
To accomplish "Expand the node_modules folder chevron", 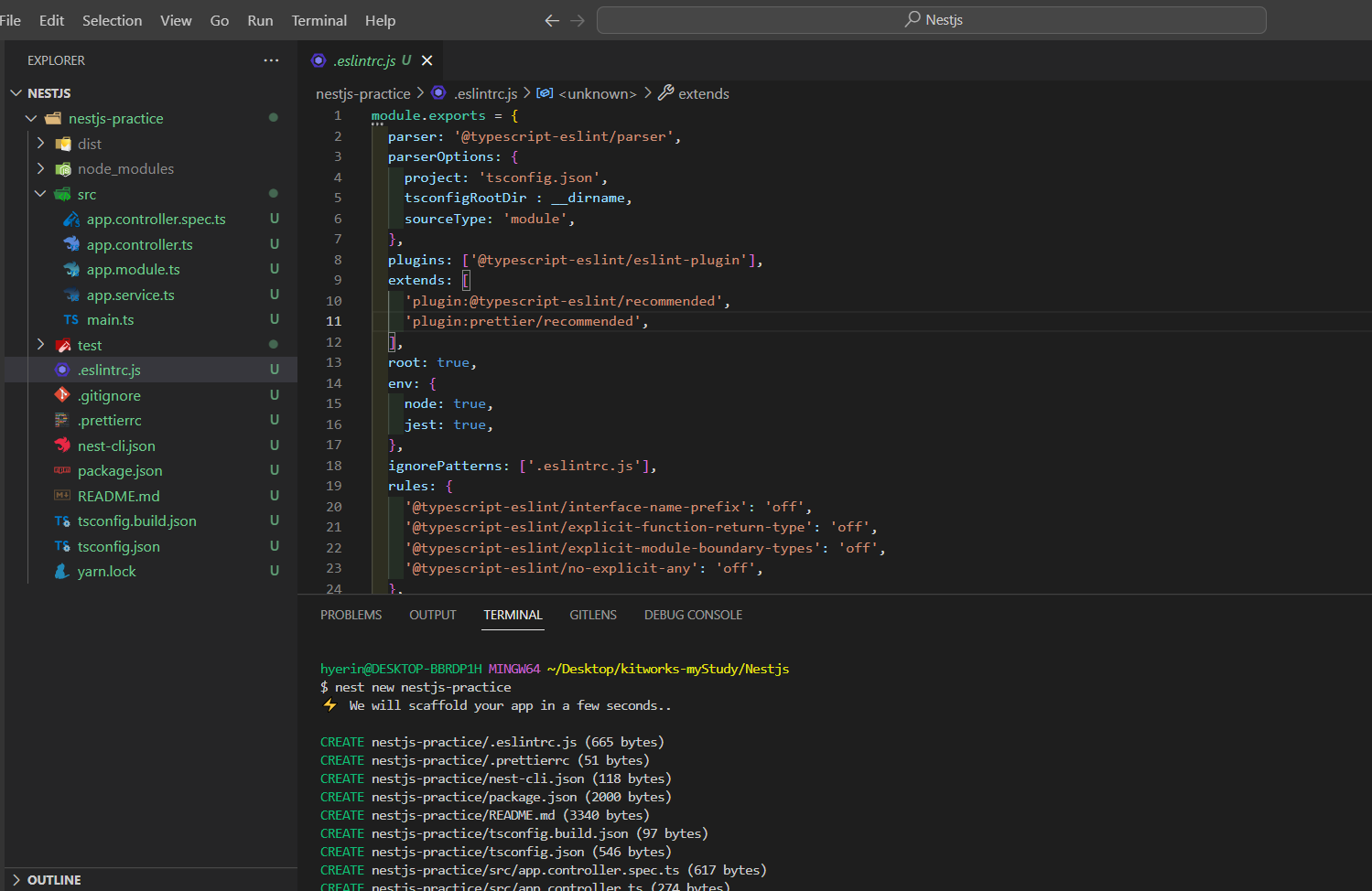I will (40, 168).
